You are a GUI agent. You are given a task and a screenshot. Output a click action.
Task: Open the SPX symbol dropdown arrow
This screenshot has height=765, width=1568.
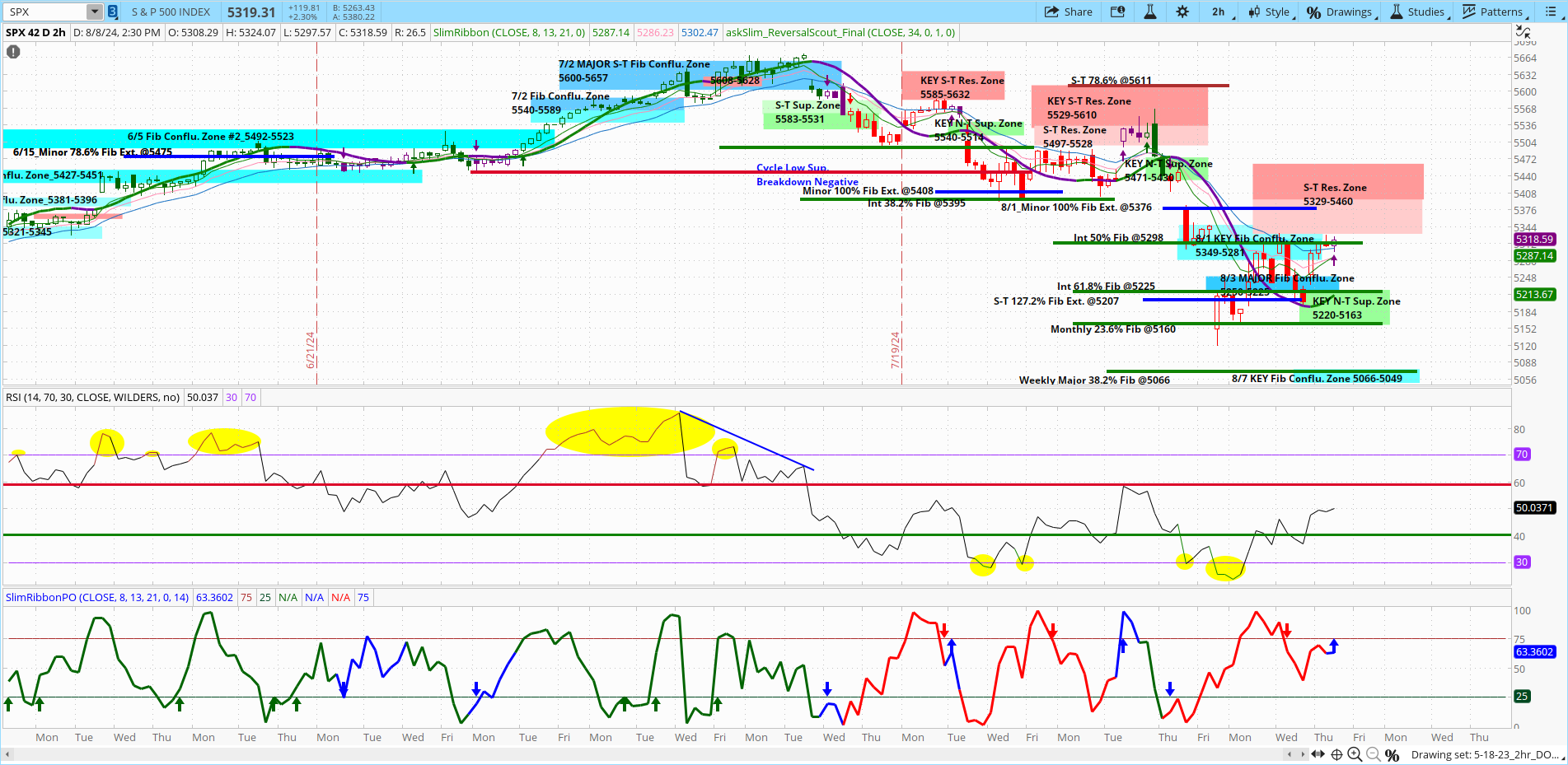(95, 12)
